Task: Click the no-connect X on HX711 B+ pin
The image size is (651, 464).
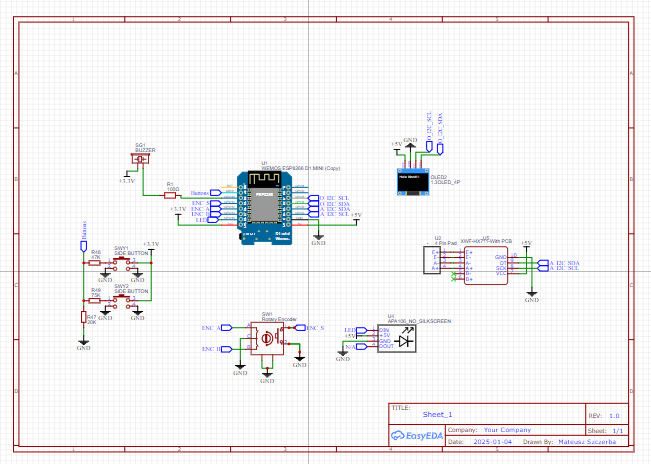Action: (x=453, y=279)
